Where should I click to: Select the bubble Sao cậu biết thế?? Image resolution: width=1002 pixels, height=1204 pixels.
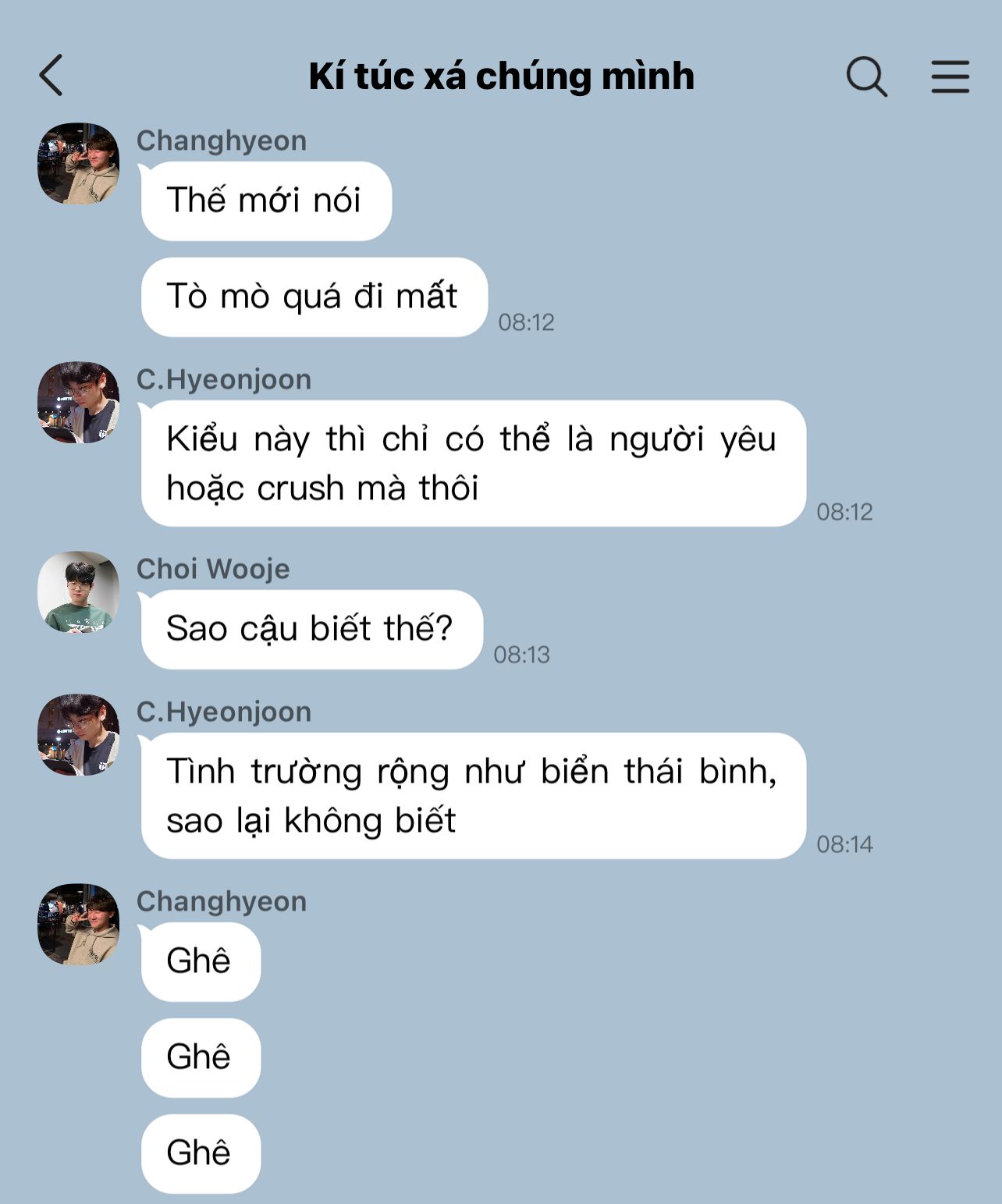tap(312, 629)
